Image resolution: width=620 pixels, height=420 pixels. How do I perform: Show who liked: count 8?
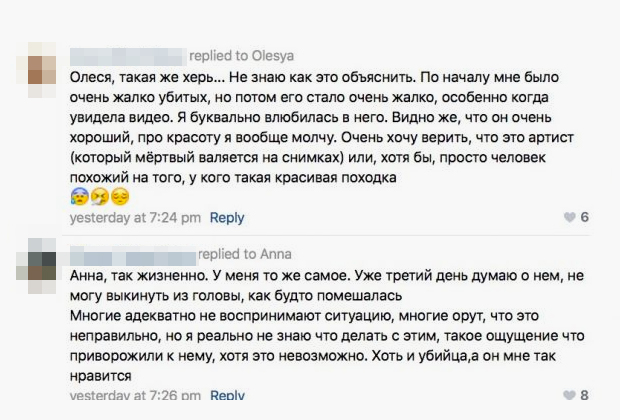[x=584, y=395]
